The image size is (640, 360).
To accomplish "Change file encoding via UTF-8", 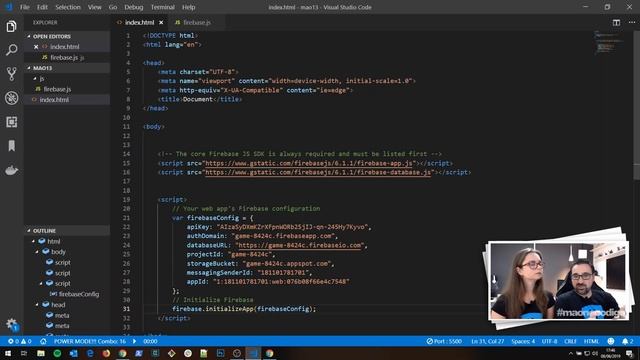I will tap(549, 341).
